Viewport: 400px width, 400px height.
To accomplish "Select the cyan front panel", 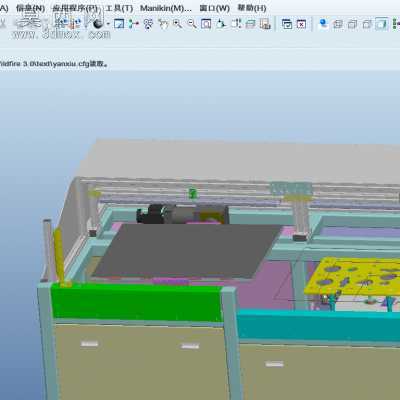I will (317, 325).
